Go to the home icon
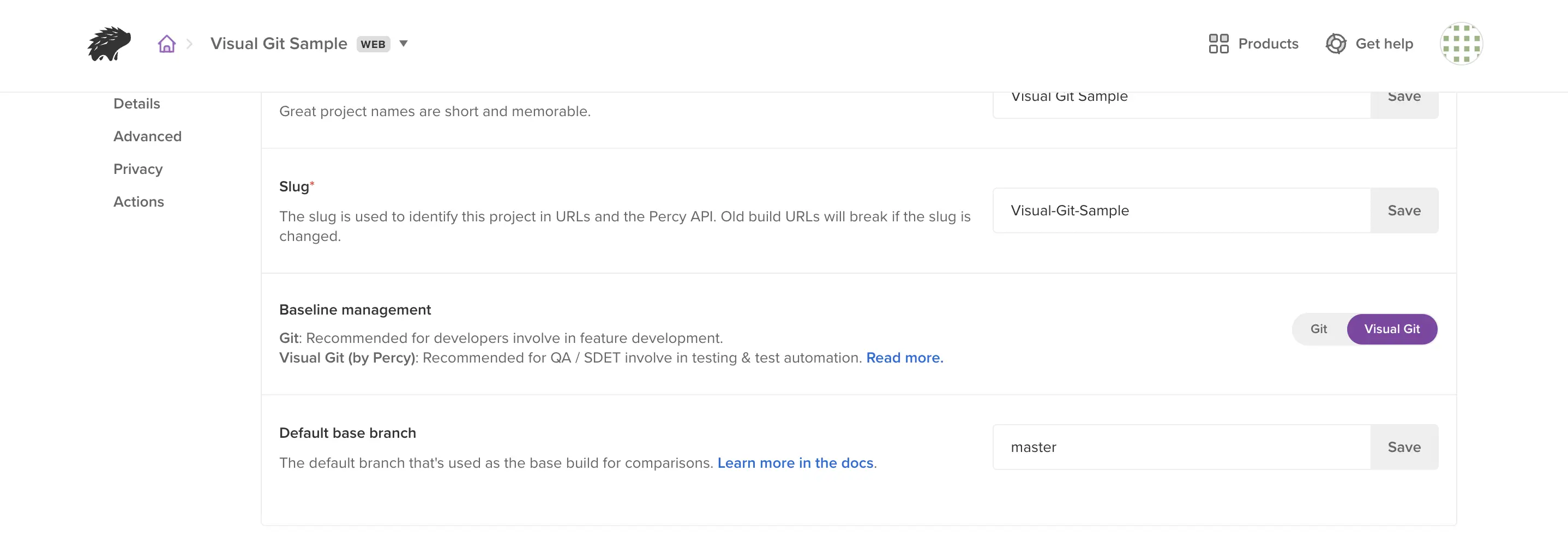This screenshot has height=543, width=1568. pyautogui.click(x=166, y=44)
